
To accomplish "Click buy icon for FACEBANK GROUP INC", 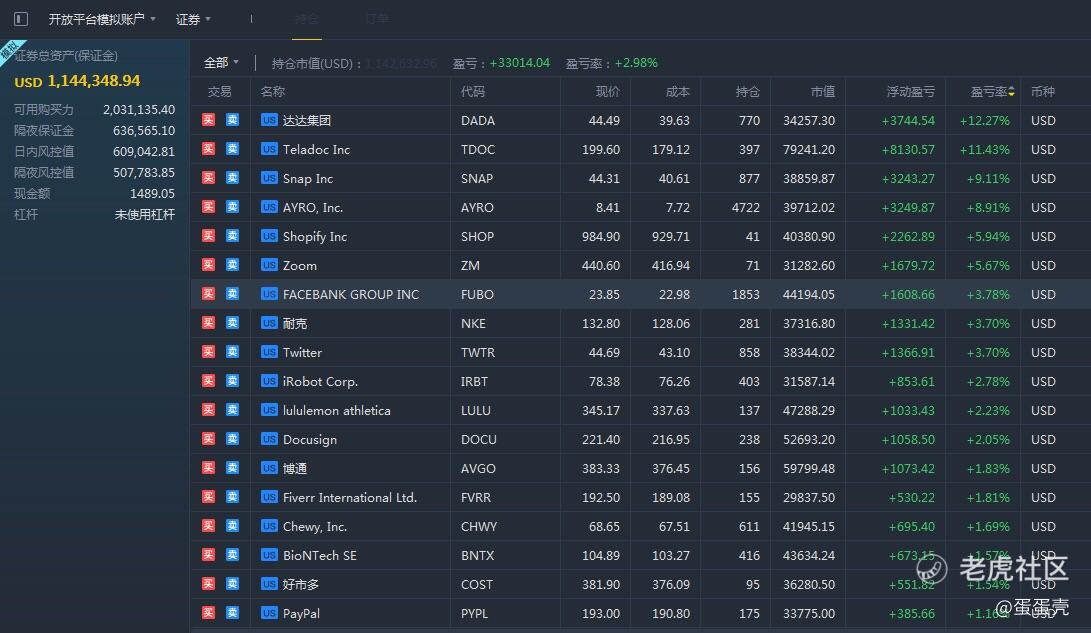I will [x=209, y=294].
